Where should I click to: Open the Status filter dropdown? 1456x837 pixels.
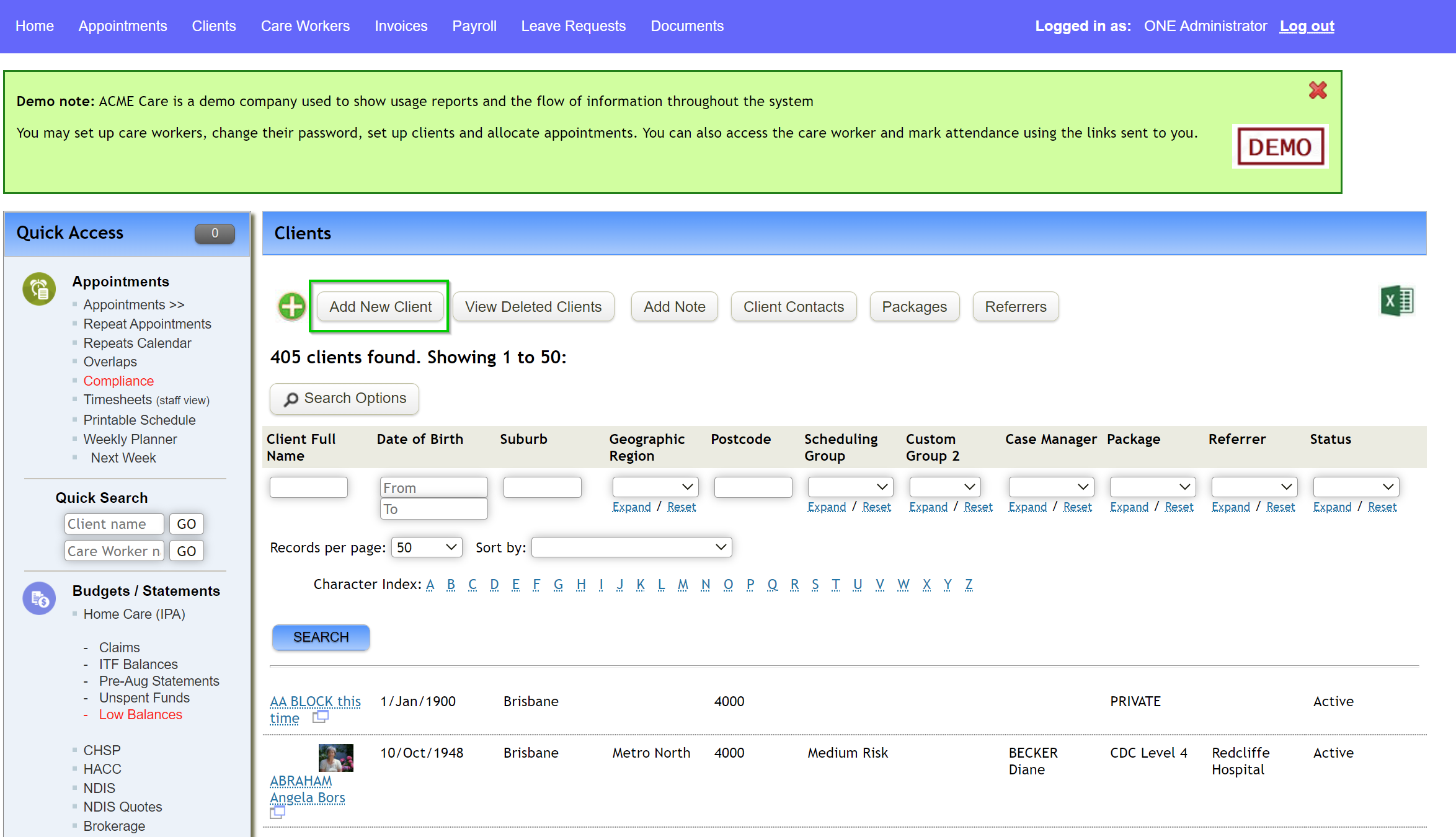point(1356,487)
